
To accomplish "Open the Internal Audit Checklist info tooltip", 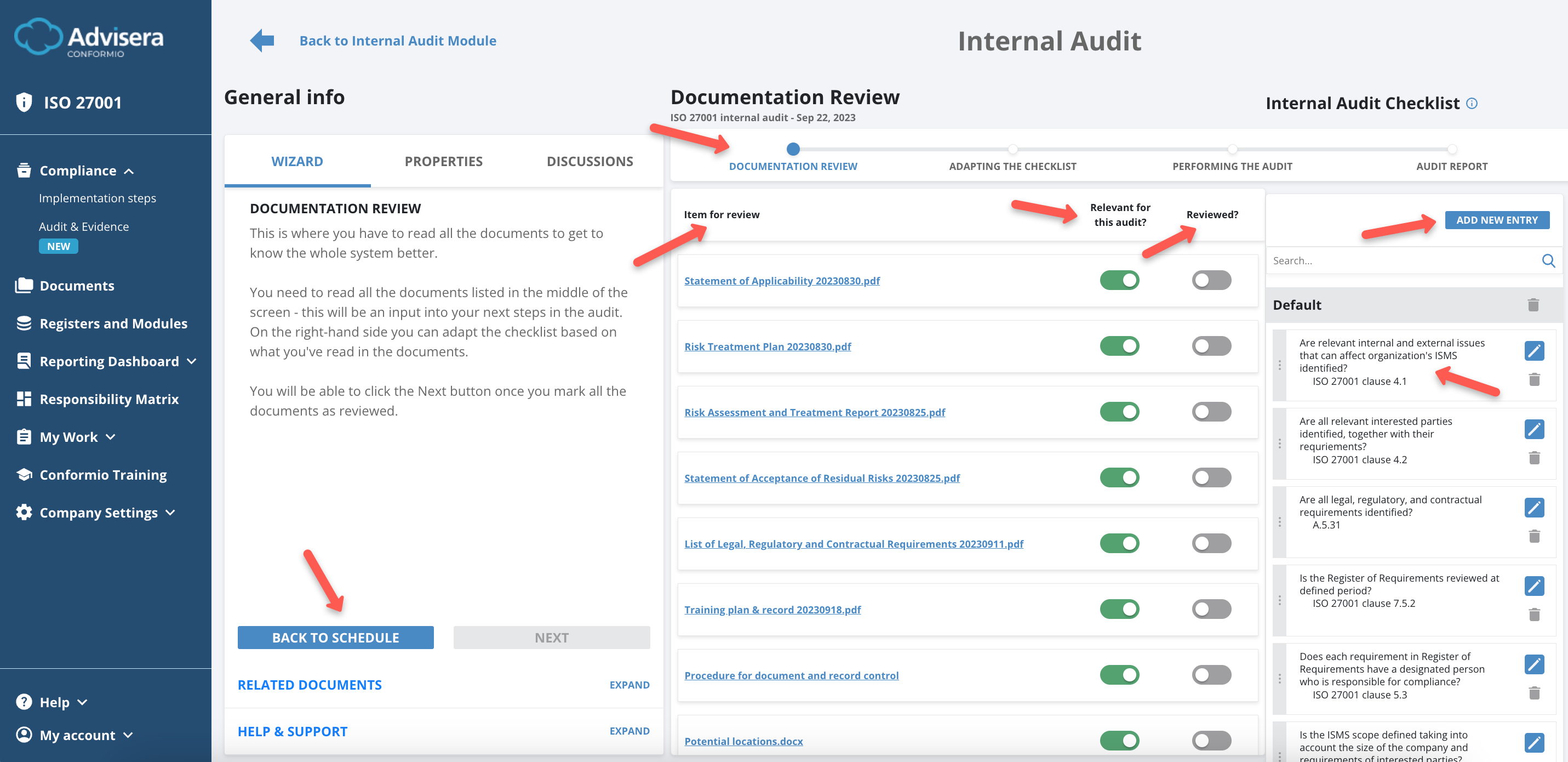I will point(1472,103).
